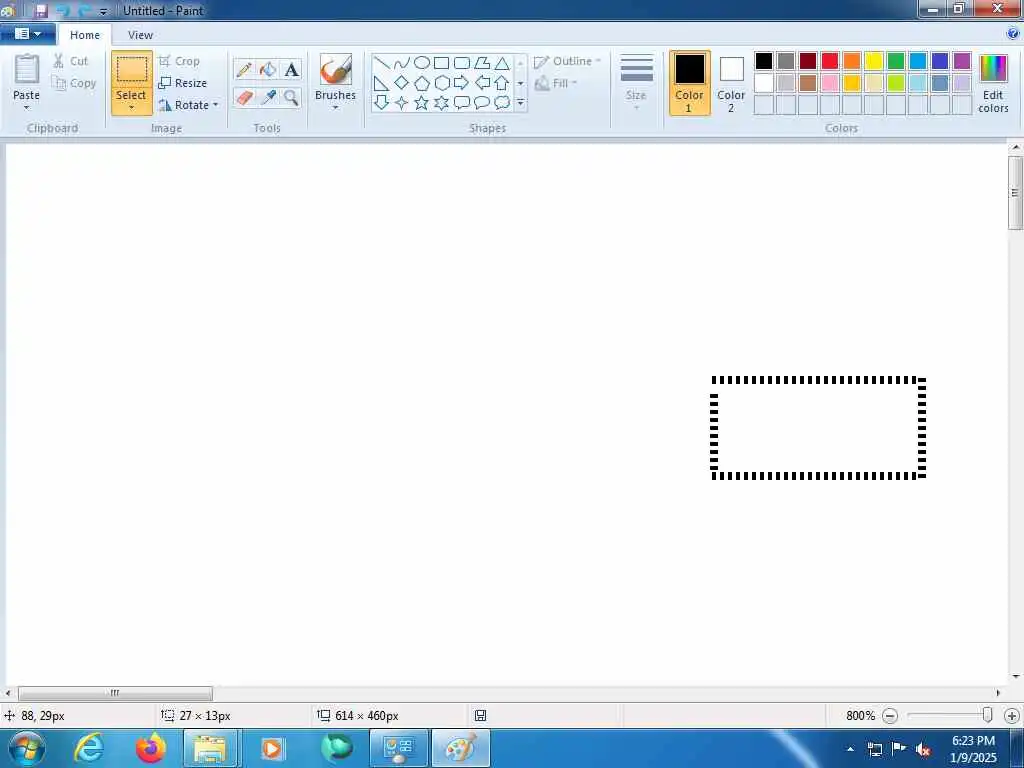Open the Windows Start button
This screenshot has height=768, width=1024.
point(26,748)
